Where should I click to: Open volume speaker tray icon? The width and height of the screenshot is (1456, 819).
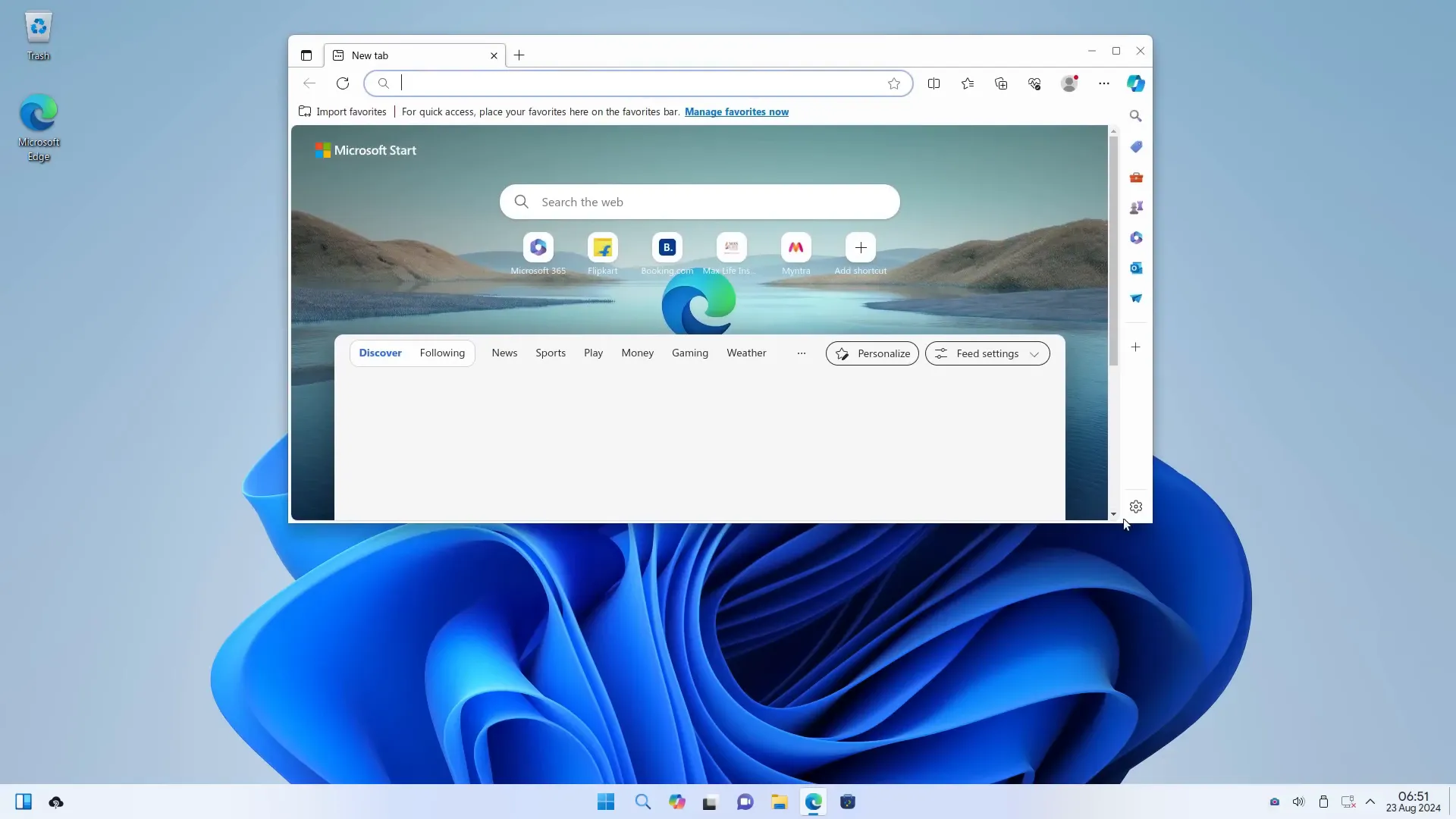1299,802
